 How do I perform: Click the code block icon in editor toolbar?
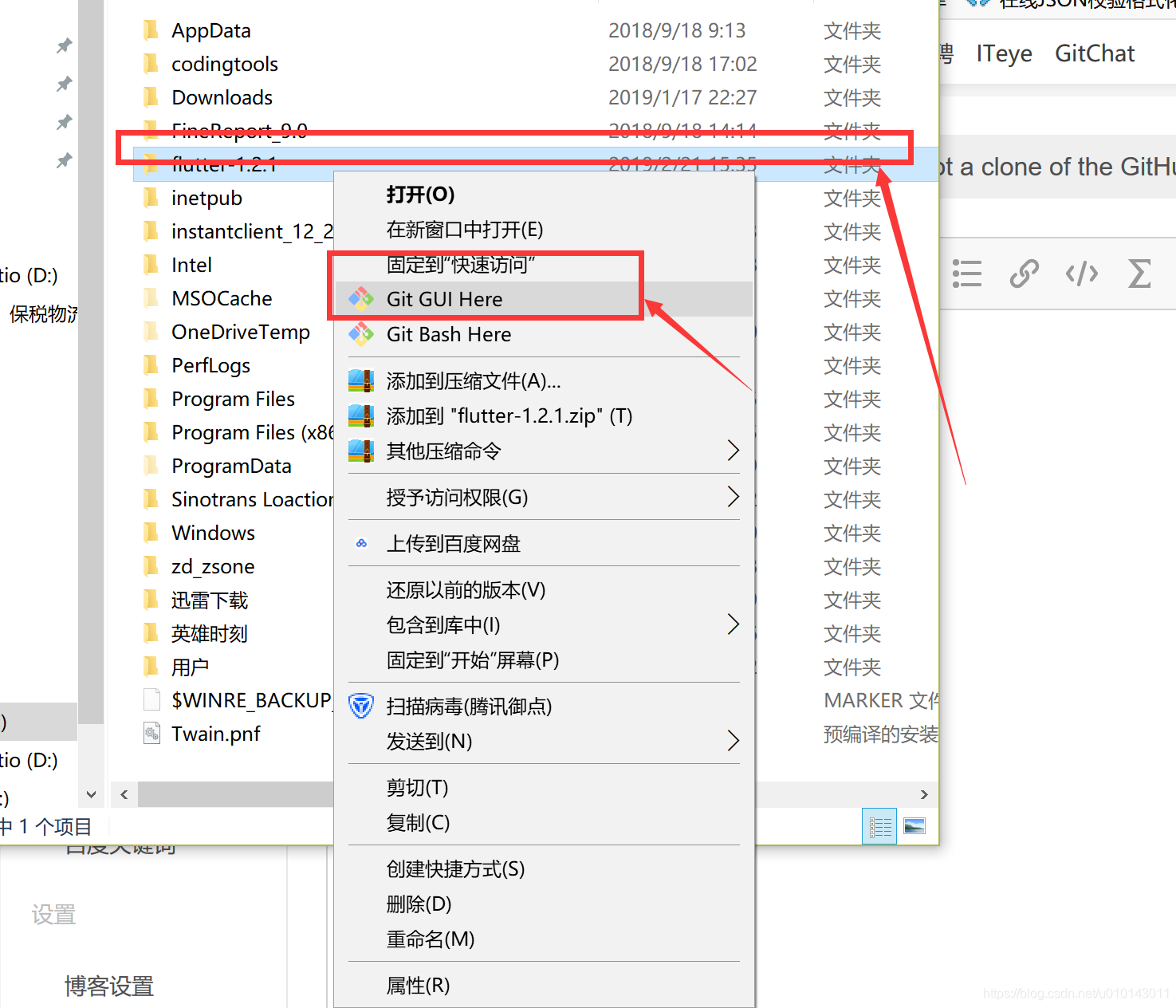click(x=1082, y=274)
